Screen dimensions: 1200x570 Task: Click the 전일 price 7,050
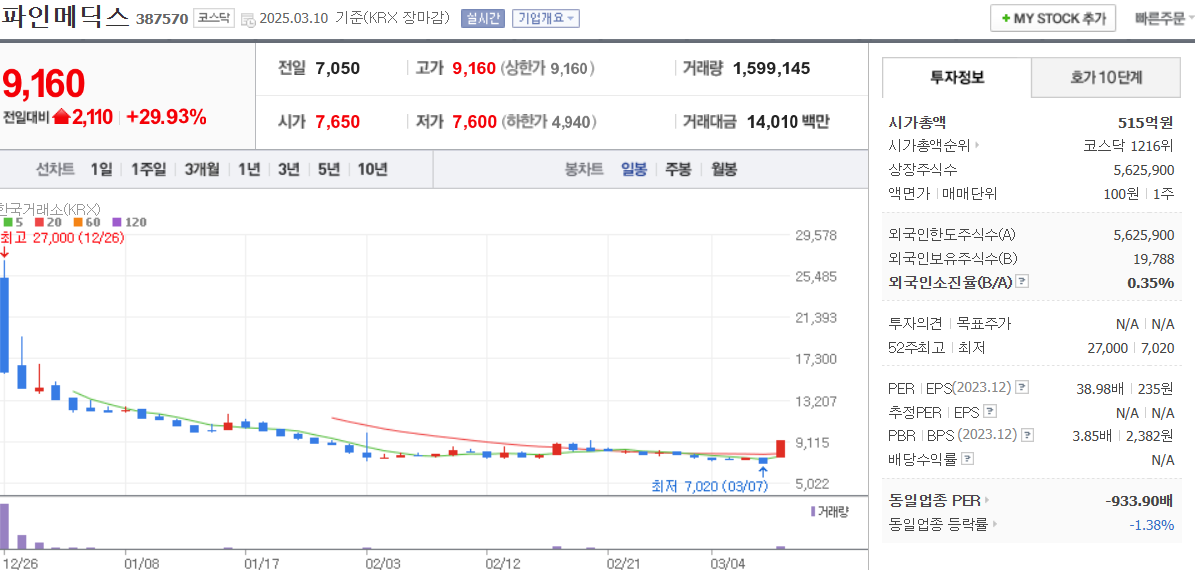(x=337, y=68)
